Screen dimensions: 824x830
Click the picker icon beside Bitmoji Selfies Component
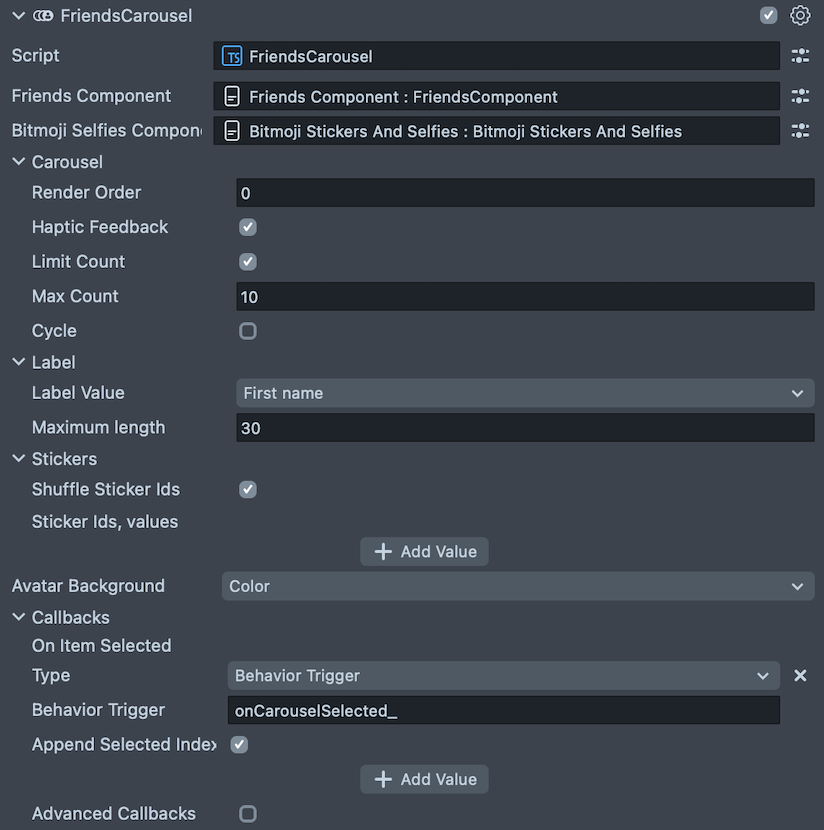click(800, 131)
